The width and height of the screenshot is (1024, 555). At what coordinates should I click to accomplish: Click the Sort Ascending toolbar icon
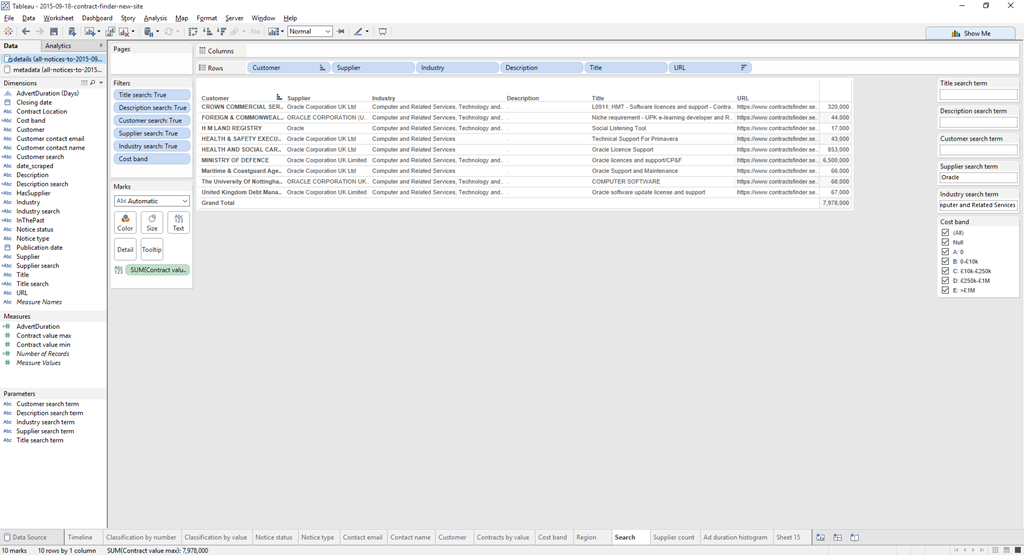point(207,31)
